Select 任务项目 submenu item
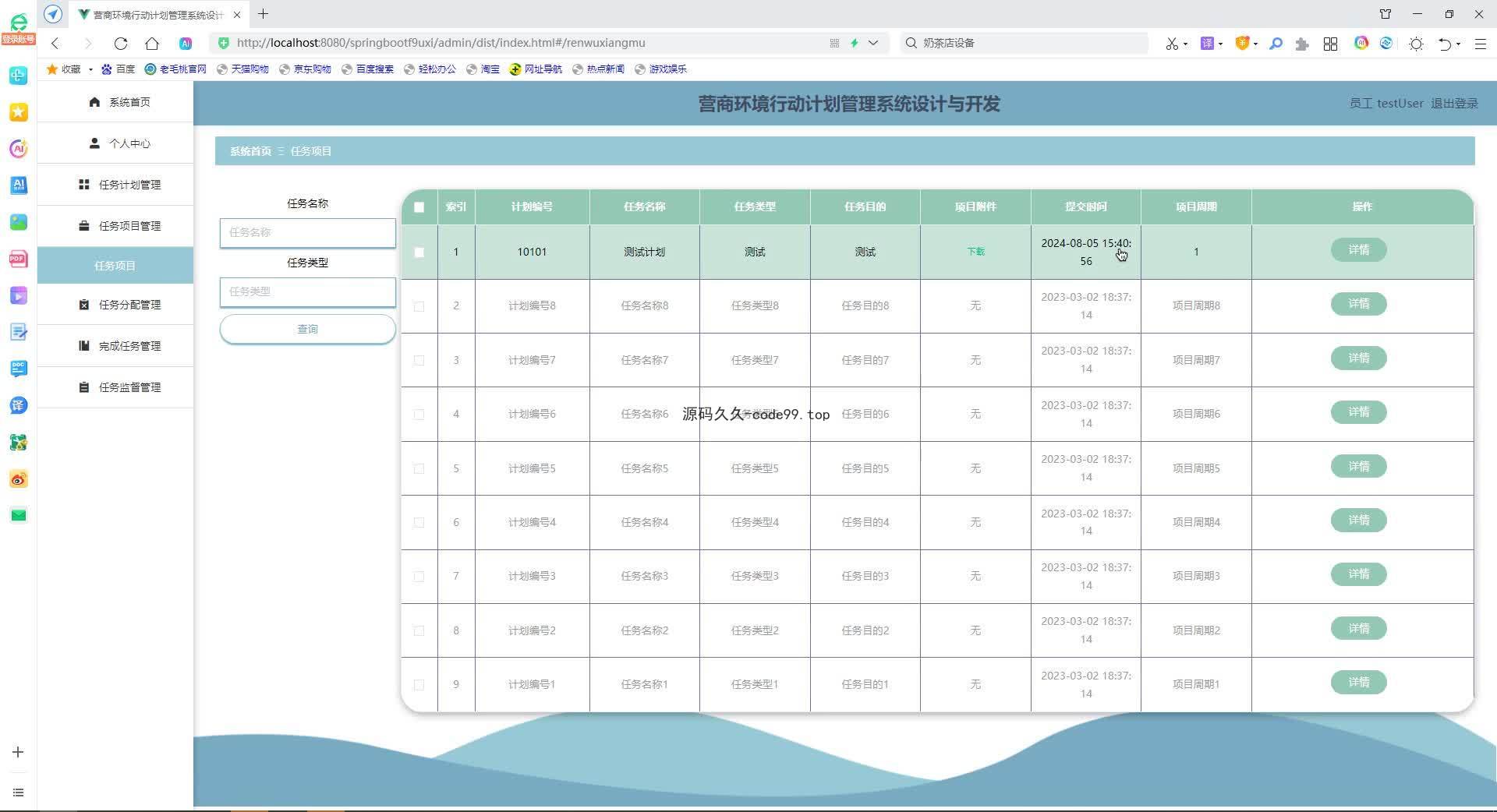Image resolution: width=1497 pixels, height=812 pixels. (x=115, y=266)
